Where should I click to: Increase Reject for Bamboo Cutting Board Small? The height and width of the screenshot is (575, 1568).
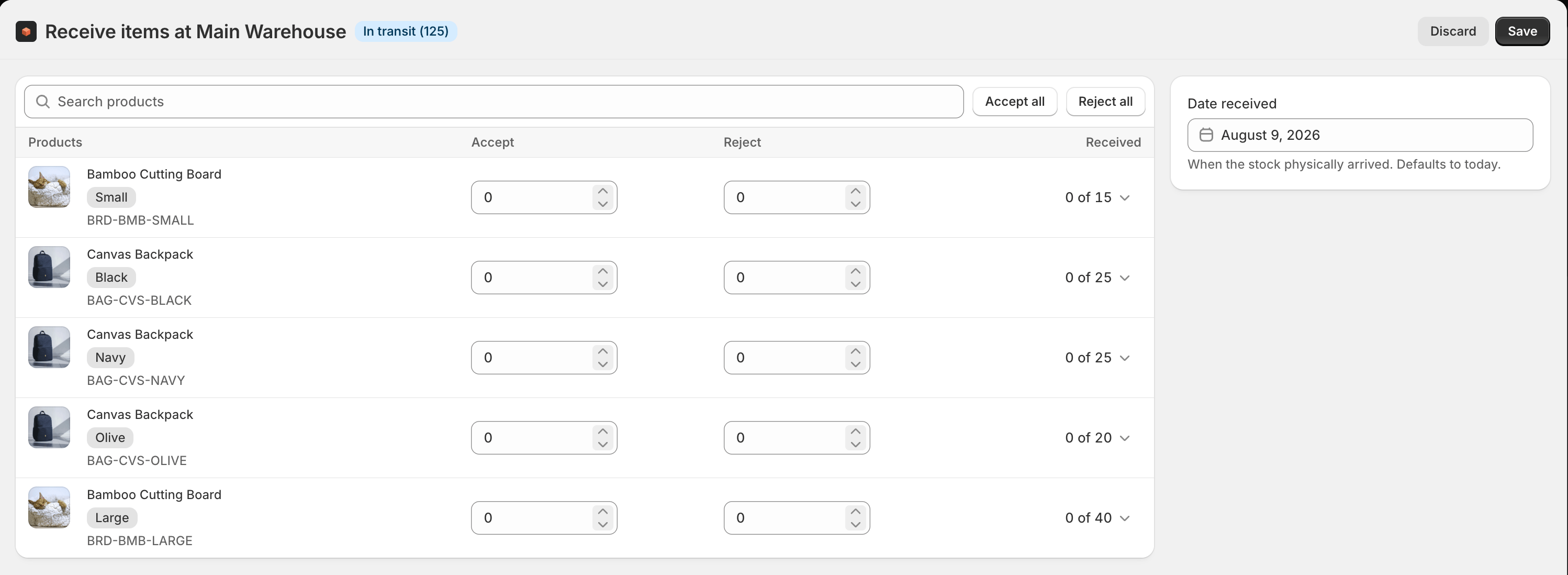pos(855,191)
